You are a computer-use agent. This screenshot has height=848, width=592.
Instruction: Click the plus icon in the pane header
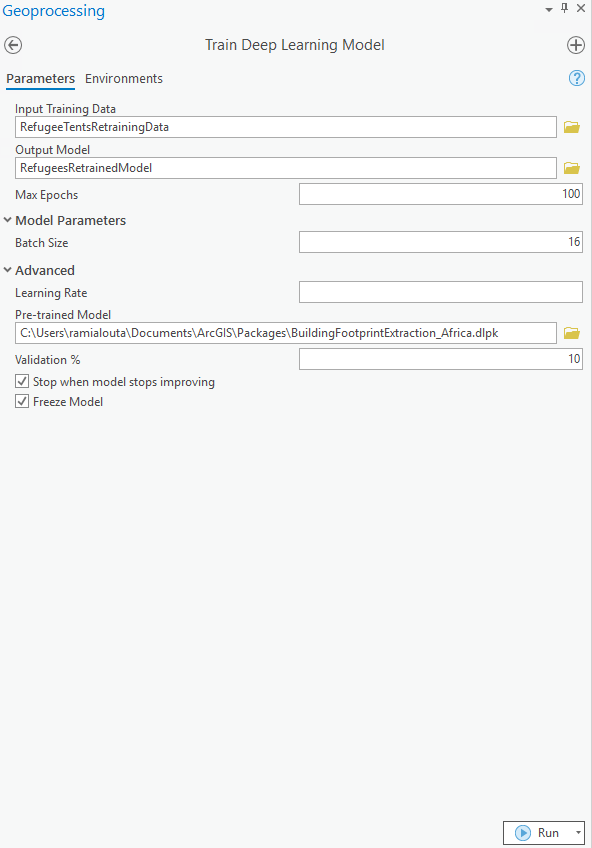point(576,45)
